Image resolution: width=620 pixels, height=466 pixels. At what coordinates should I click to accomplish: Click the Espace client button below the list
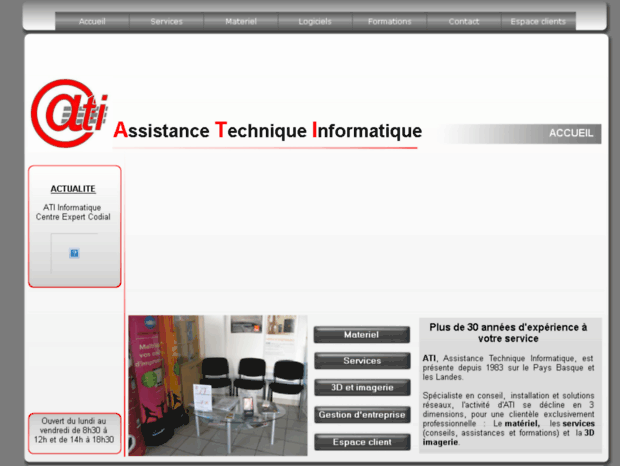click(362, 441)
